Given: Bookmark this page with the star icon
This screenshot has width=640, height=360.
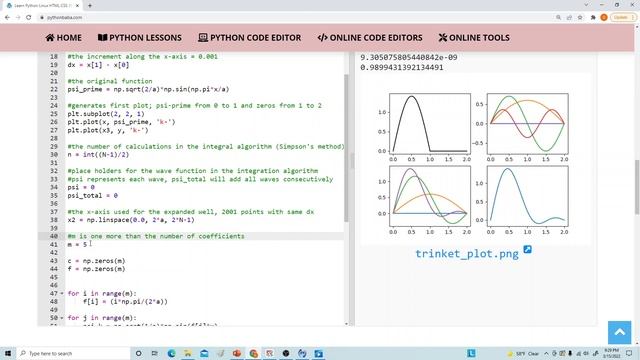Looking at the screenshot, I should [x=580, y=18].
